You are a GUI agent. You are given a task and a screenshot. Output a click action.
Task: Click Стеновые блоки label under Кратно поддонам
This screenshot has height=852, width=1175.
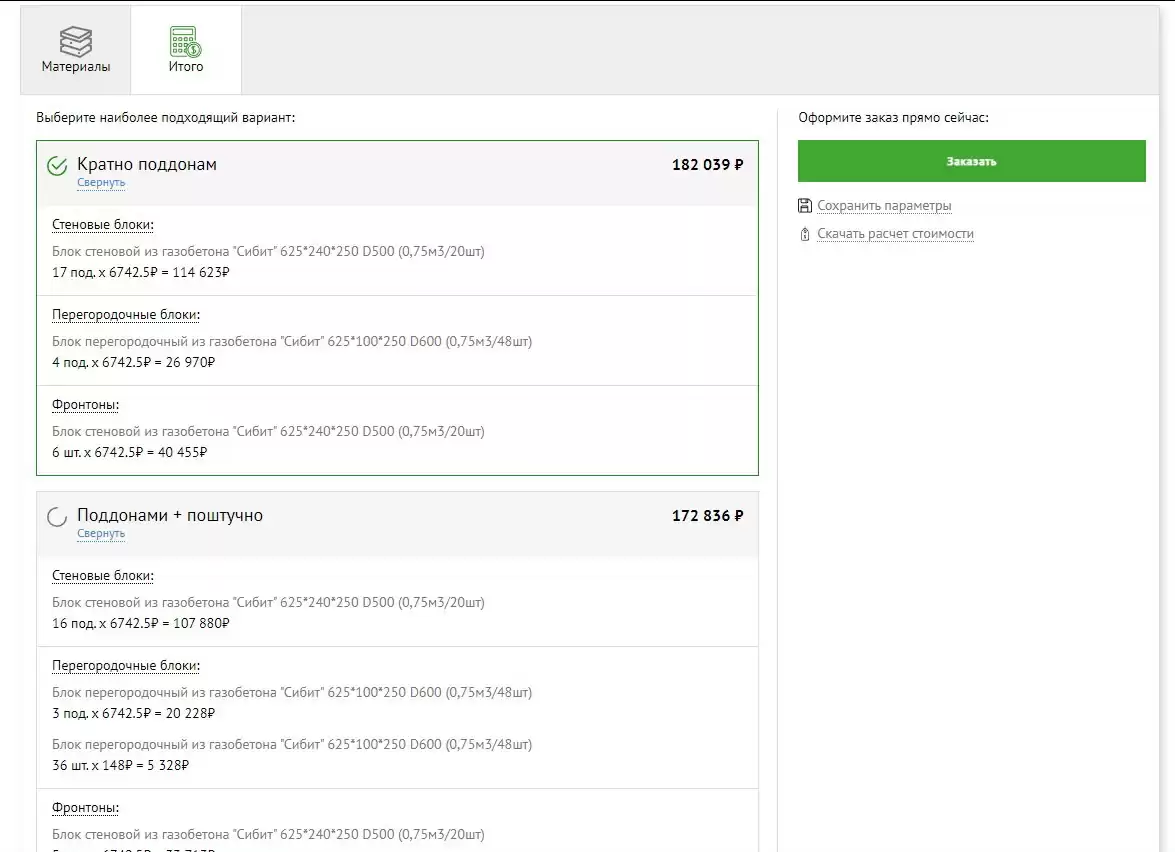click(103, 225)
